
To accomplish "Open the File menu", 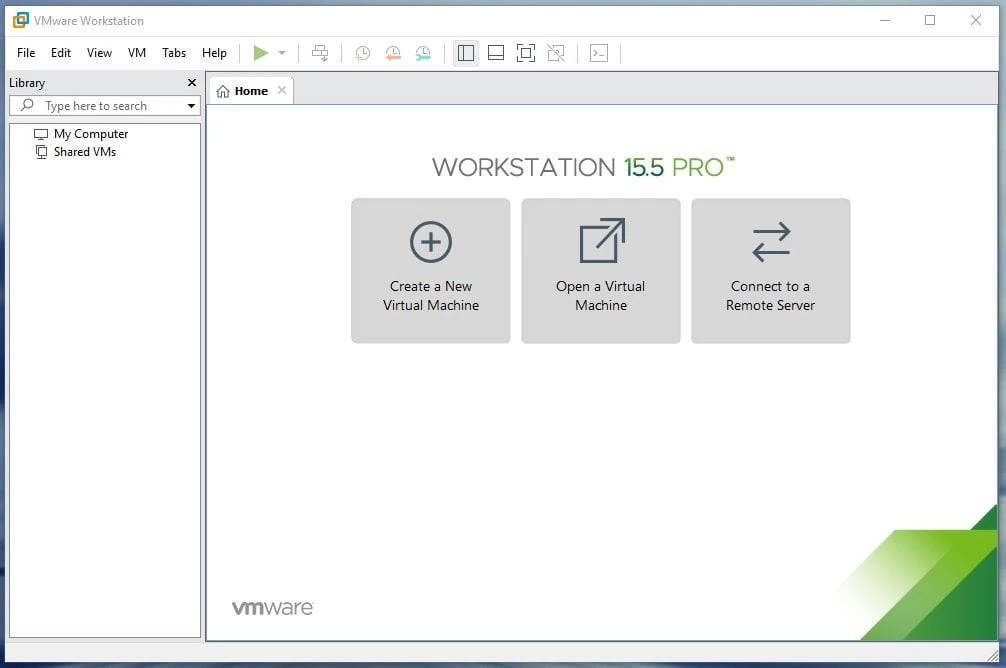I will click(26, 53).
